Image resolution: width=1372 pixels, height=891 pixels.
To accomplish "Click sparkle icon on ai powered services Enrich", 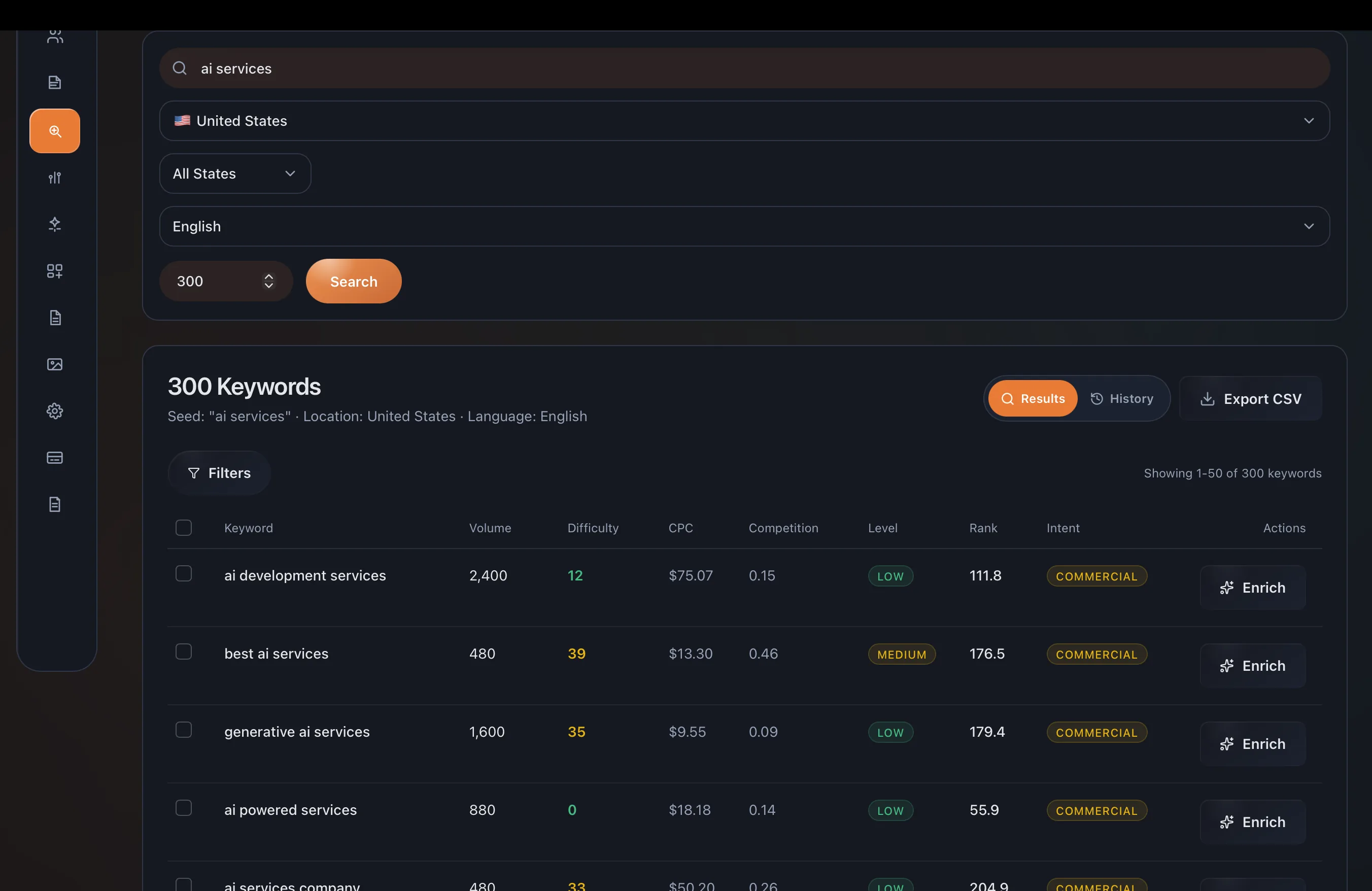I will point(1227,823).
